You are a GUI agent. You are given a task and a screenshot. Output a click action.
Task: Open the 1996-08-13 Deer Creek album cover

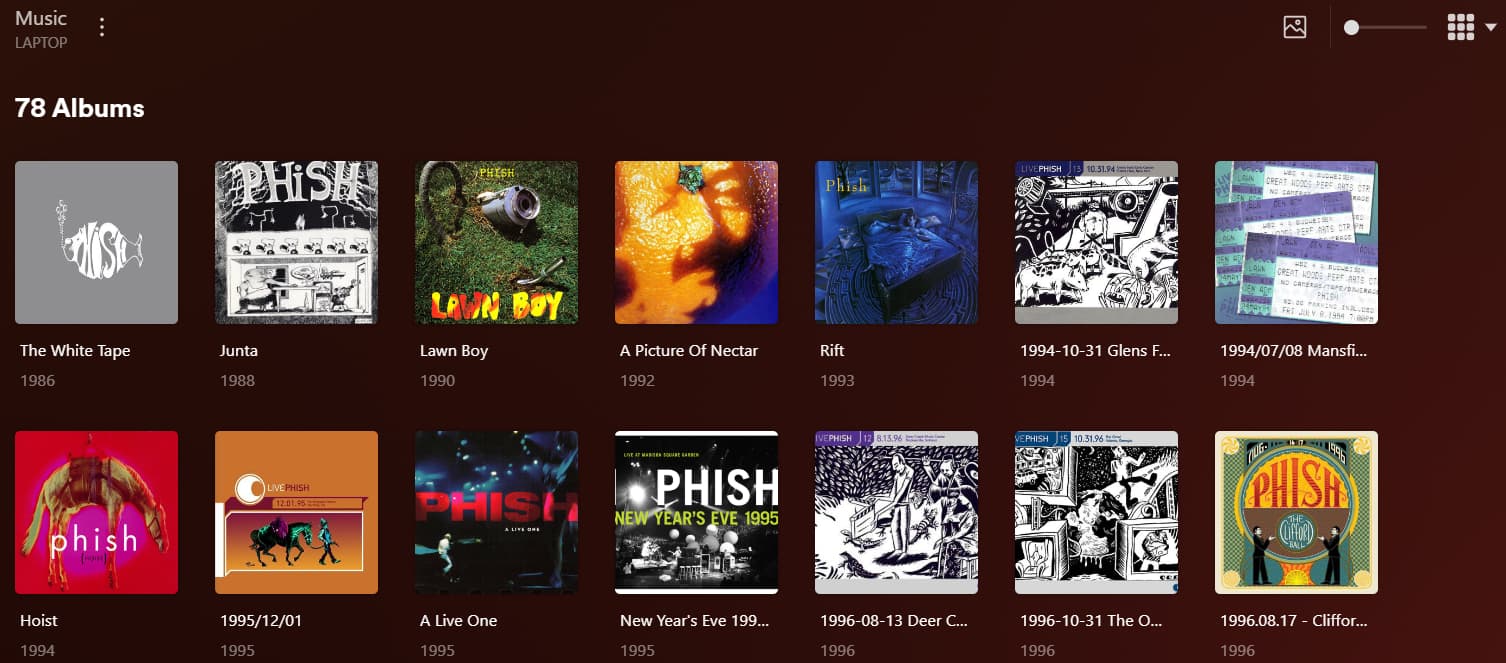pos(896,512)
